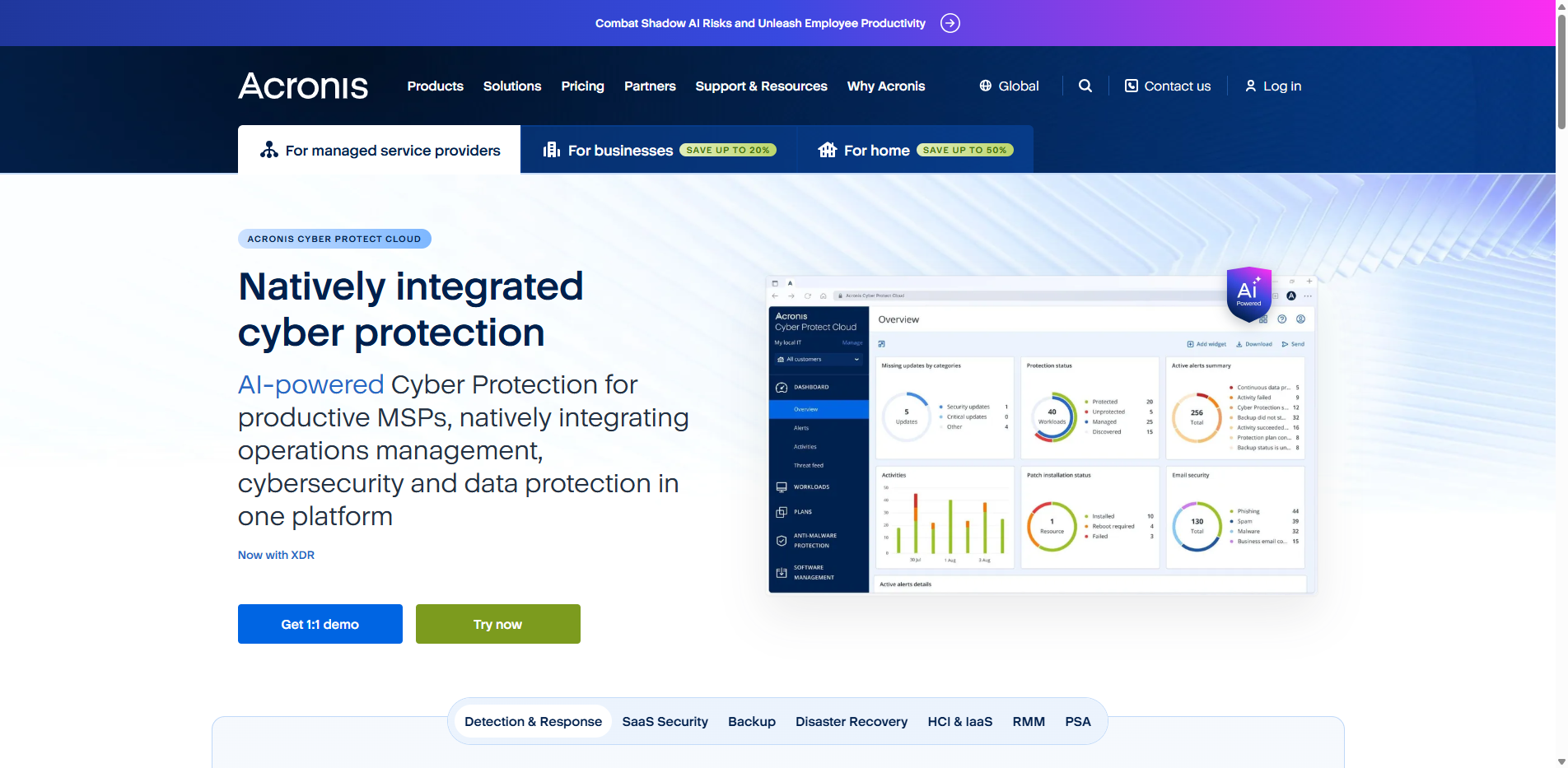Click the Shadow AI banner arrow
Screen dimensions: 1568x768
tap(950, 23)
